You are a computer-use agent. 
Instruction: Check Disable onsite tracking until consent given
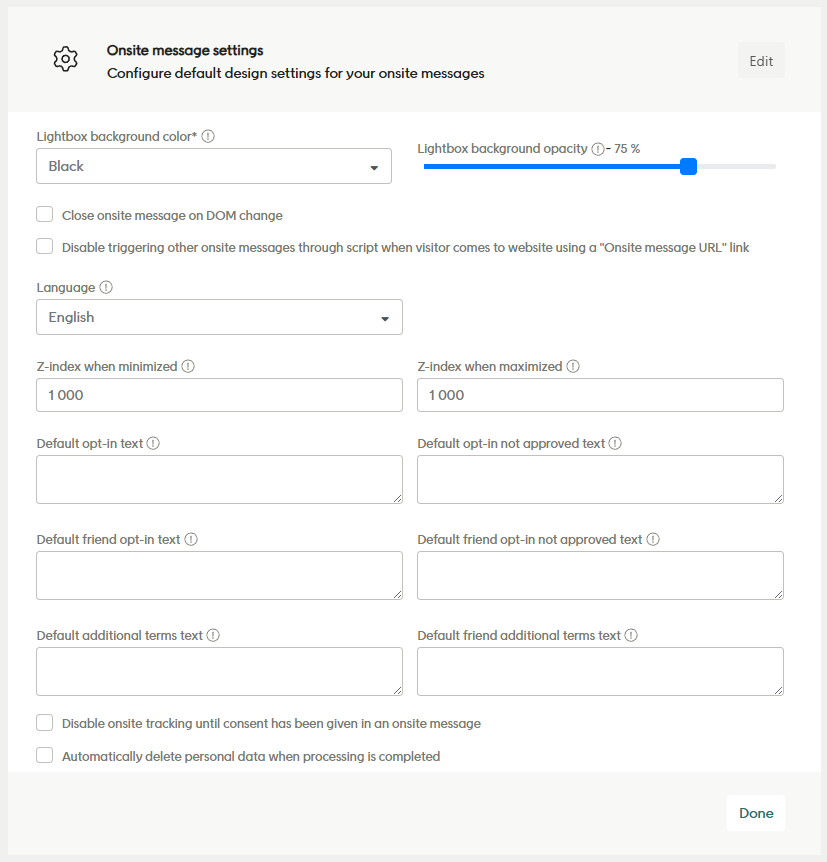[44, 722]
